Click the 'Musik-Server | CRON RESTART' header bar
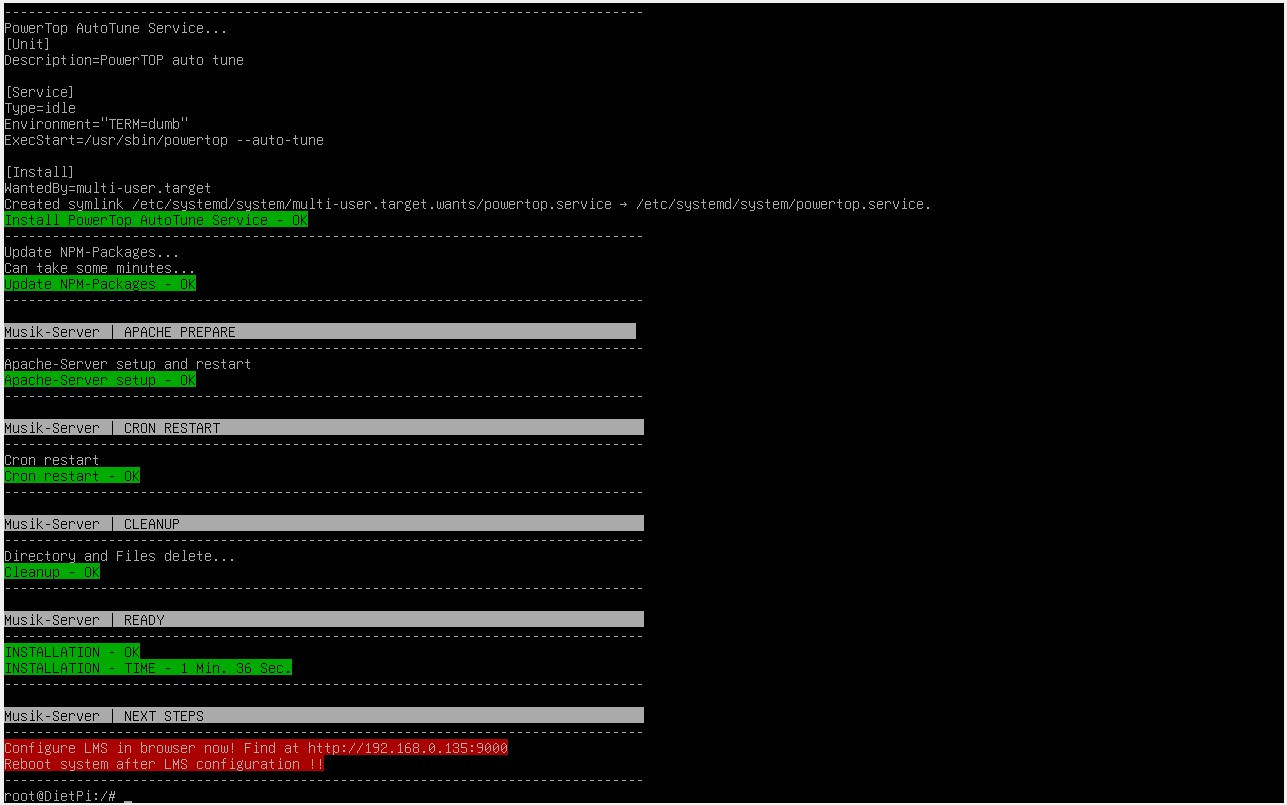The height and width of the screenshot is (805, 1287). pos(324,427)
